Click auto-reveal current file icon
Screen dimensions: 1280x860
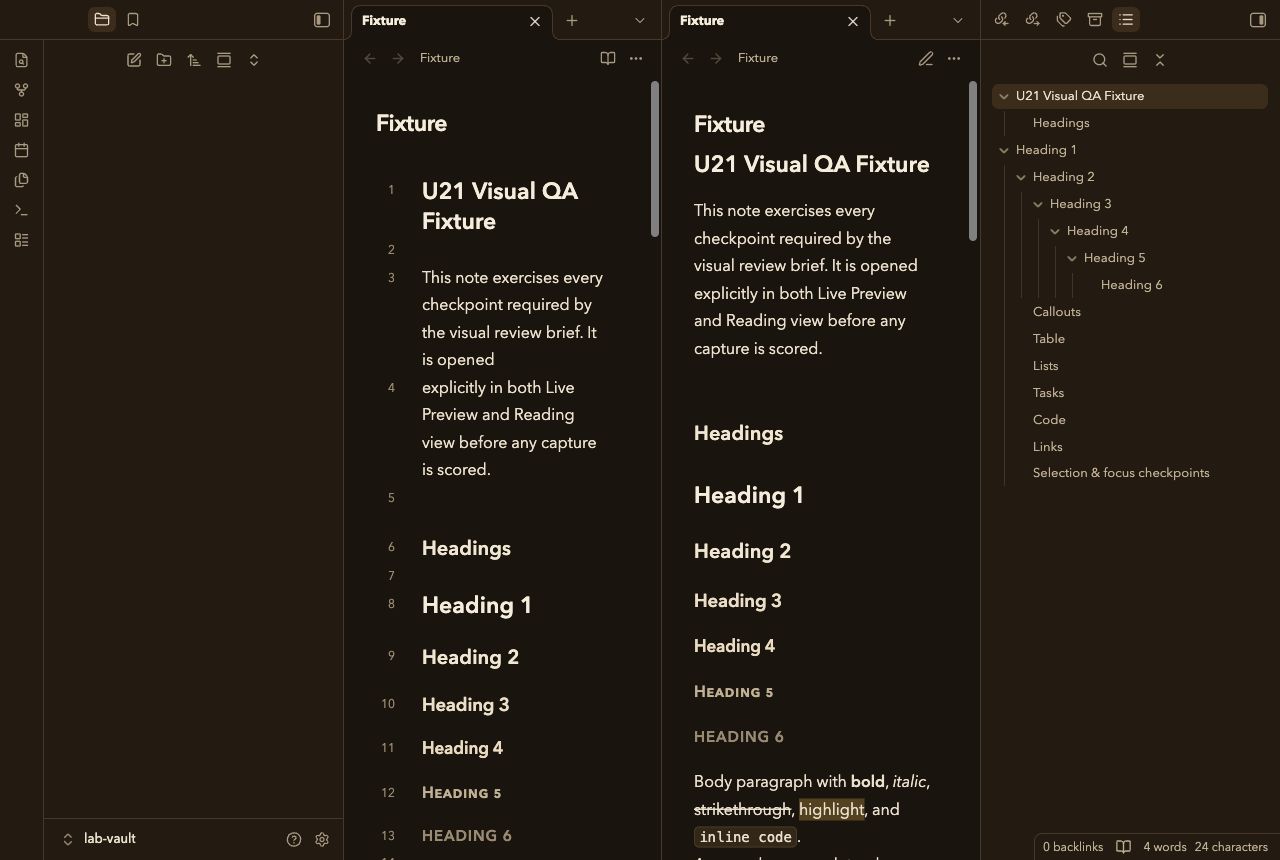[224, 60]
